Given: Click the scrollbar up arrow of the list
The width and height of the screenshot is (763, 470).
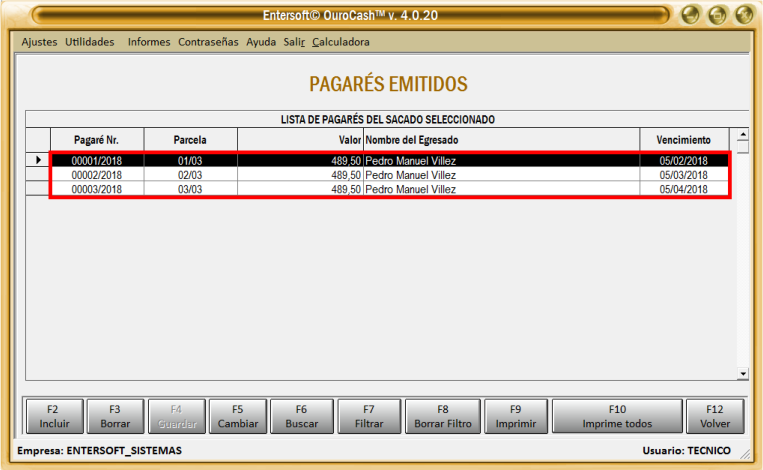Looking at the screenshot, I should 743,134.
